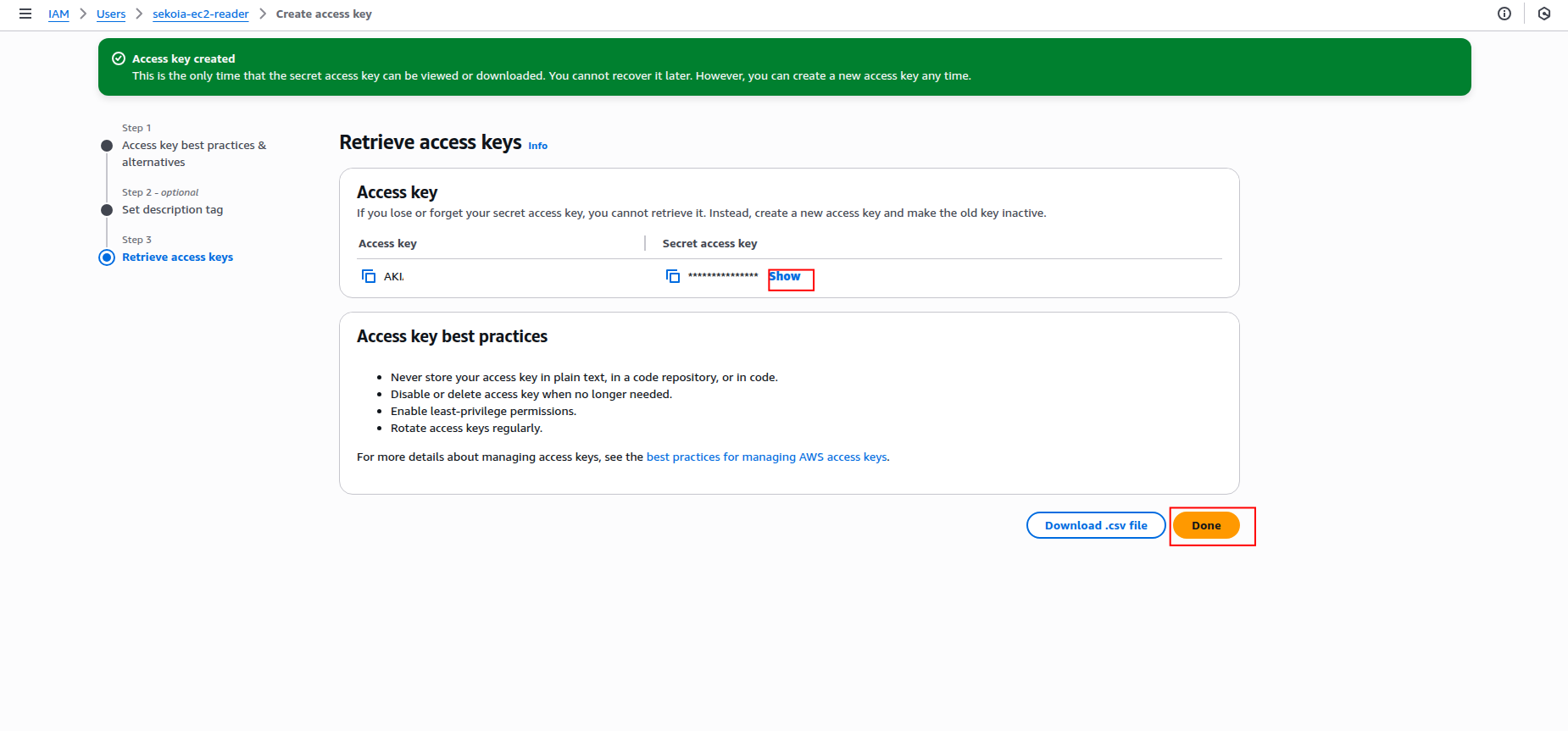Click the hexagon settings icon in header

tap(1544, 14)
